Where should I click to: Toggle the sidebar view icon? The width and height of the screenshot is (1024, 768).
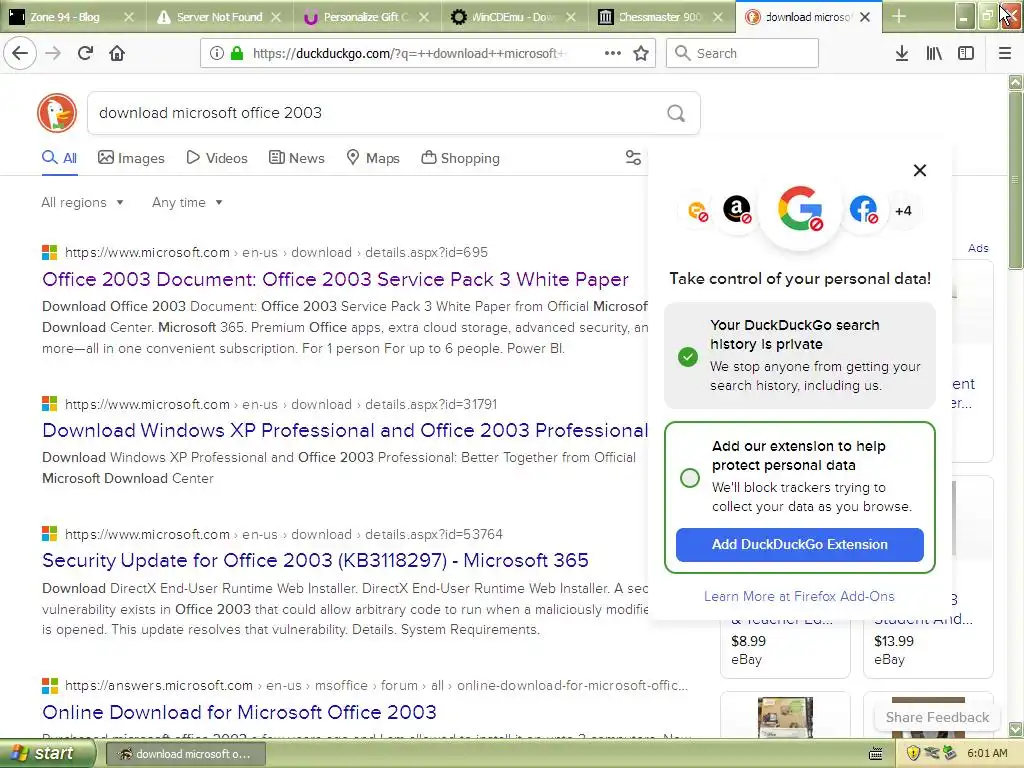point(966,53)
